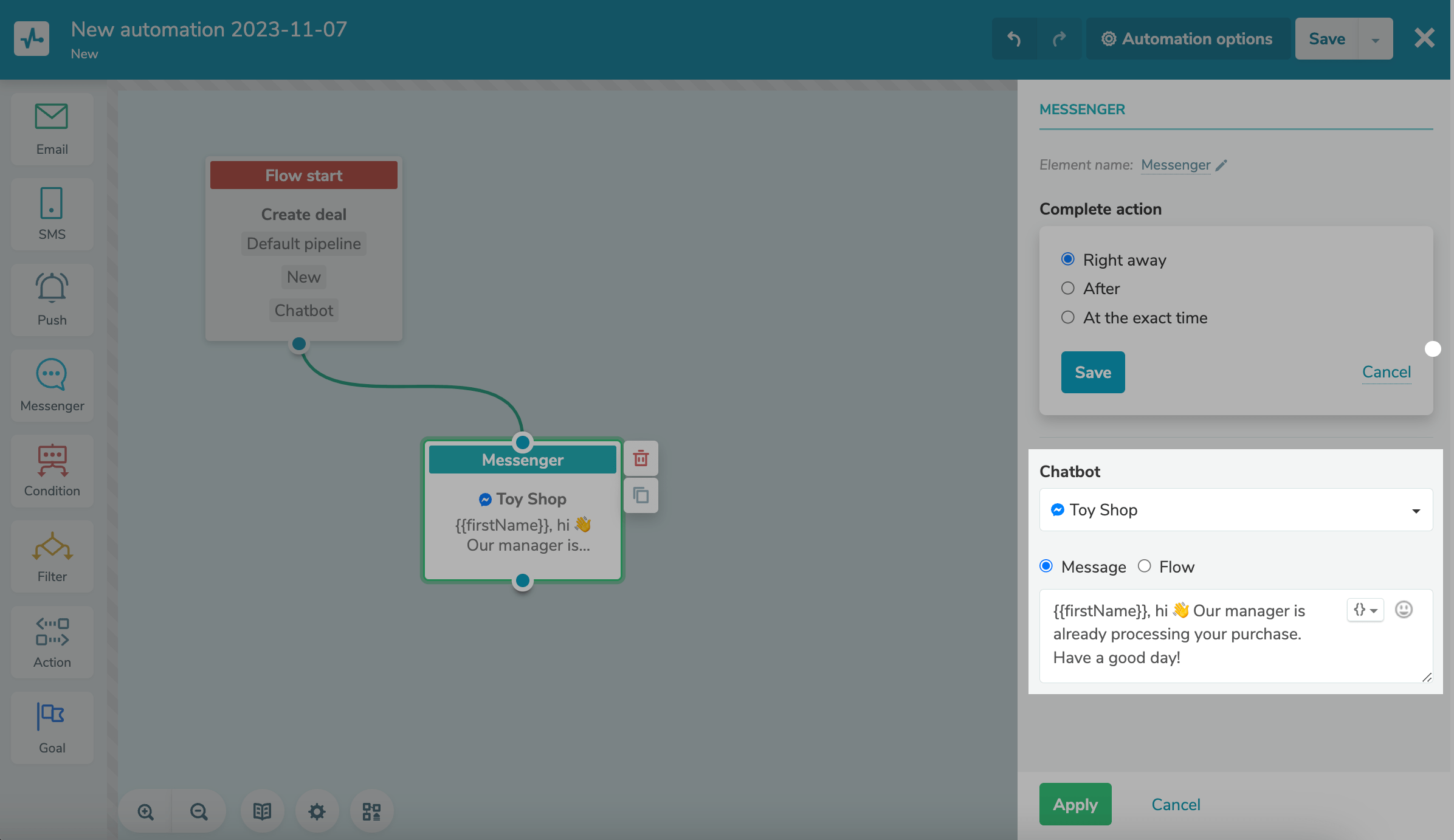This screenshot has width=1454, height=840.
Task: Click the emoji picker smiley icon
Action: tap(1404, 610)
